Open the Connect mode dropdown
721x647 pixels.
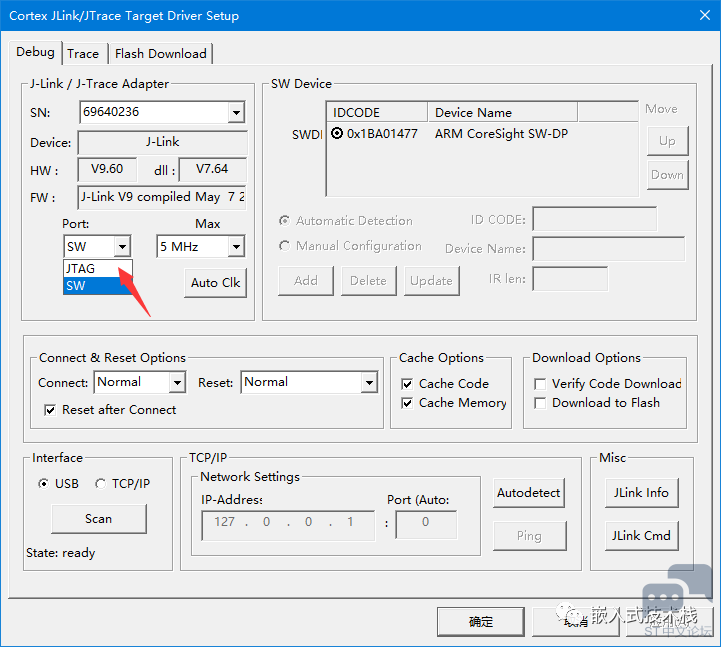click(x=177, y=382)
